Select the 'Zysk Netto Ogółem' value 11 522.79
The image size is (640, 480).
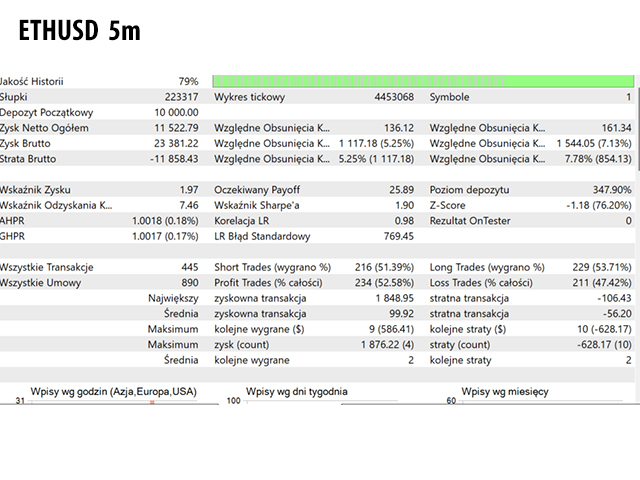point(176,128)
